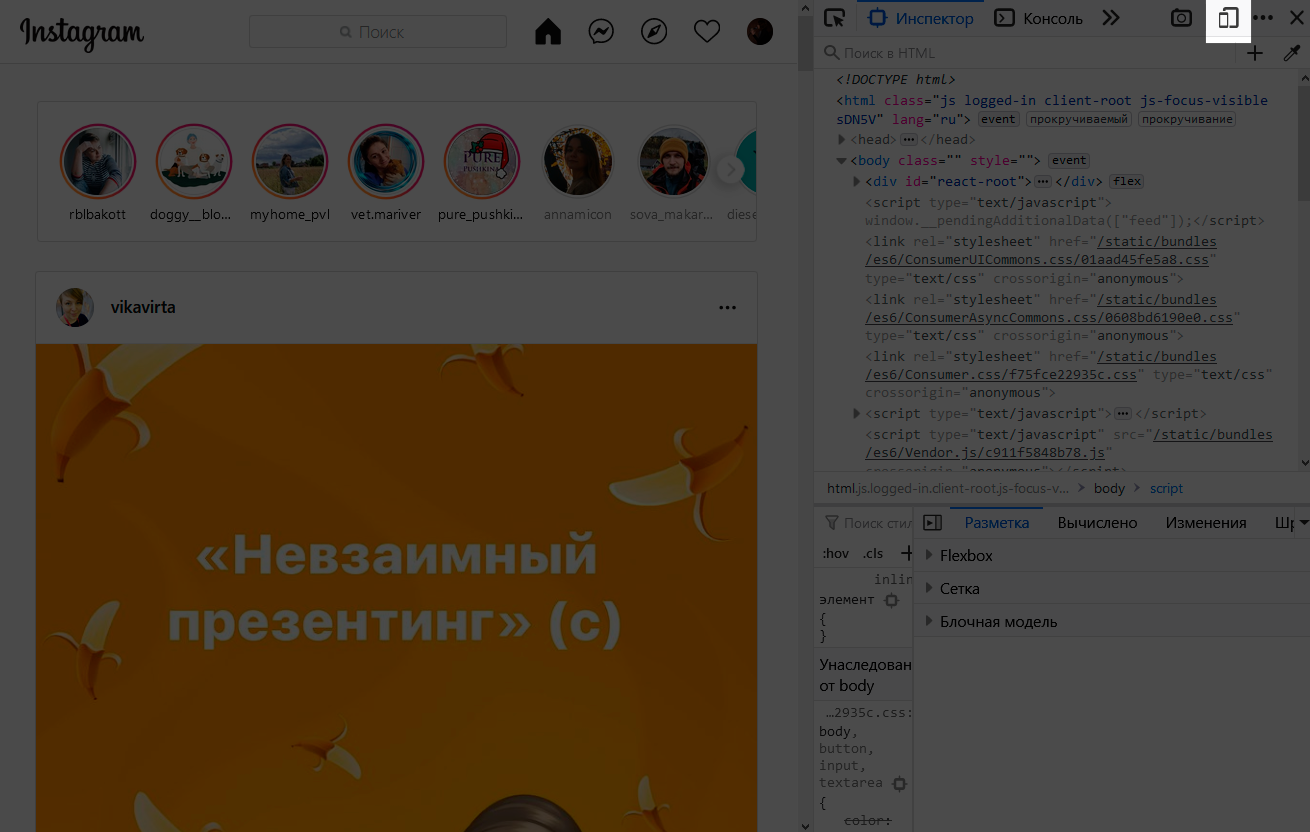
Task: Select the Разметка tab
Action: pyautogui.click(x=997, y=523)
